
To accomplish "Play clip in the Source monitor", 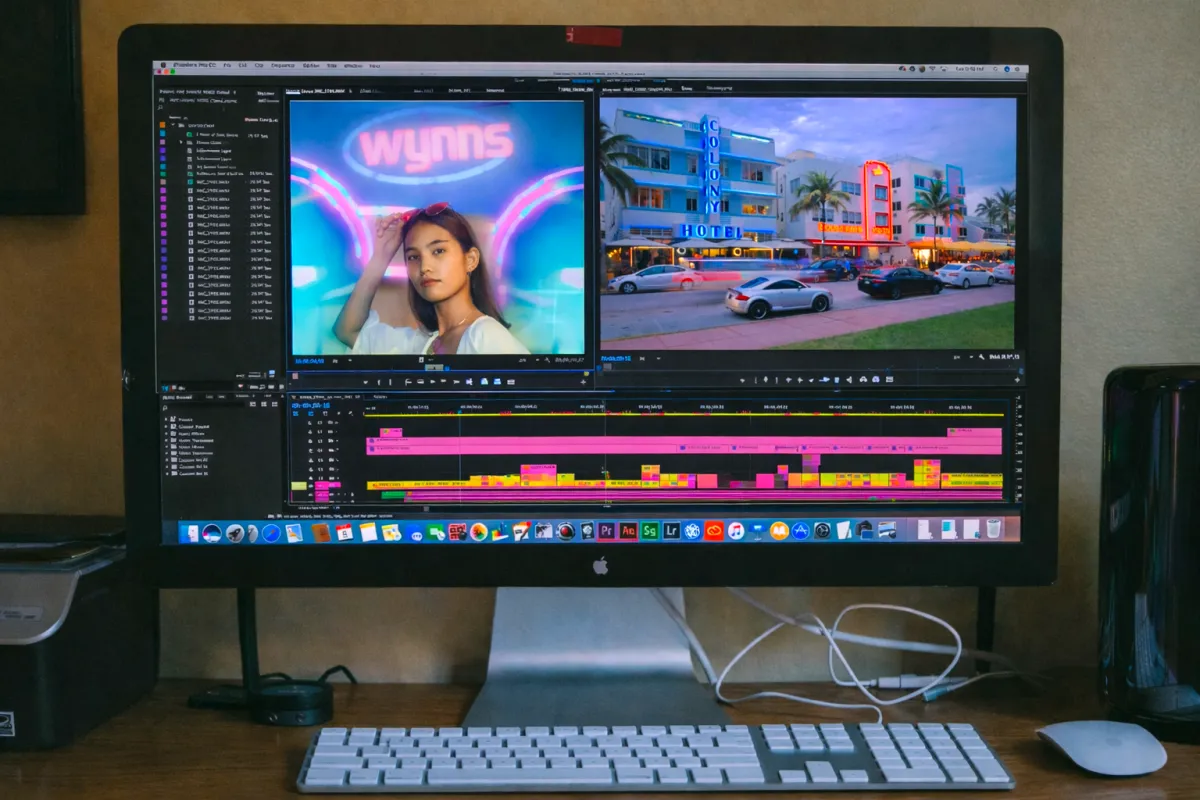I will [x=433, y=381].
